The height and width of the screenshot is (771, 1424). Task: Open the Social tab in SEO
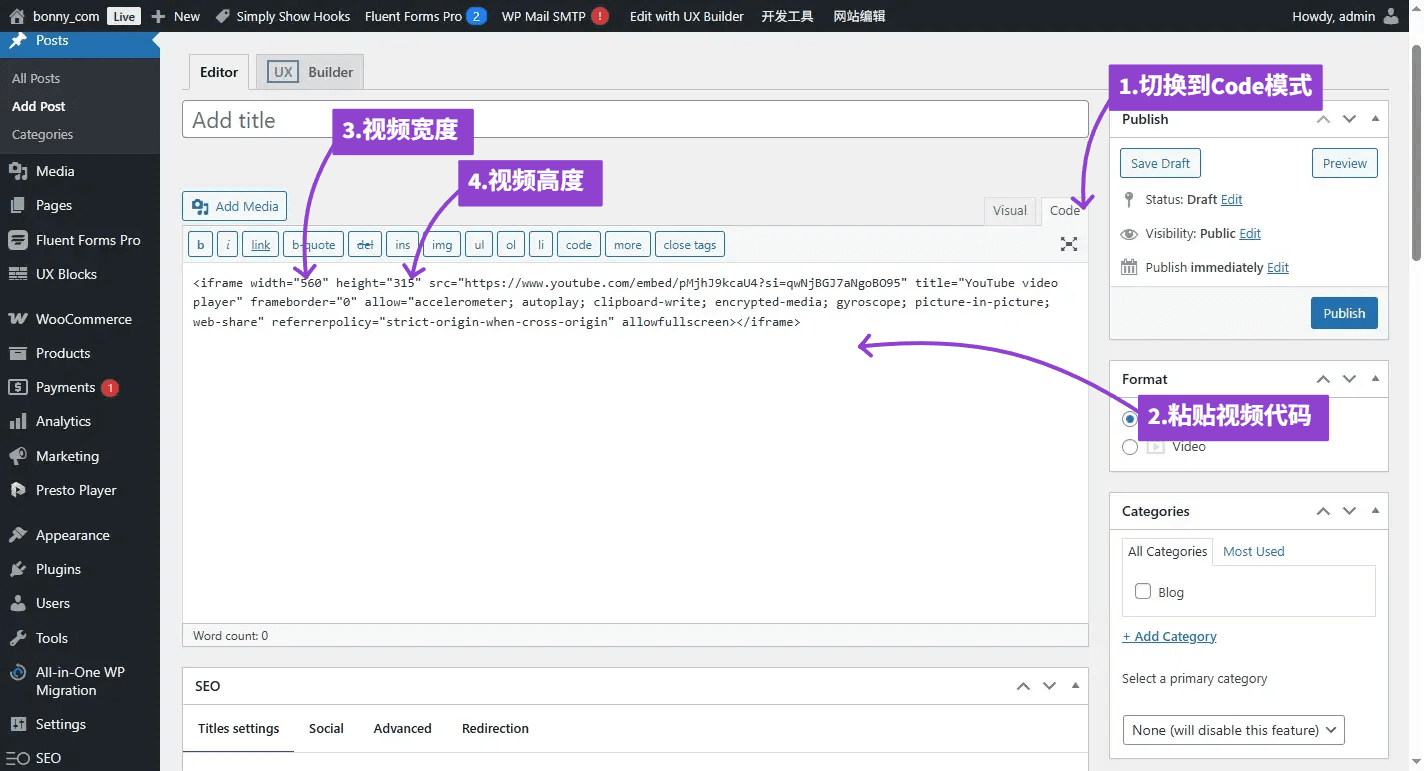pyautogui.click(x=326, y=728)
